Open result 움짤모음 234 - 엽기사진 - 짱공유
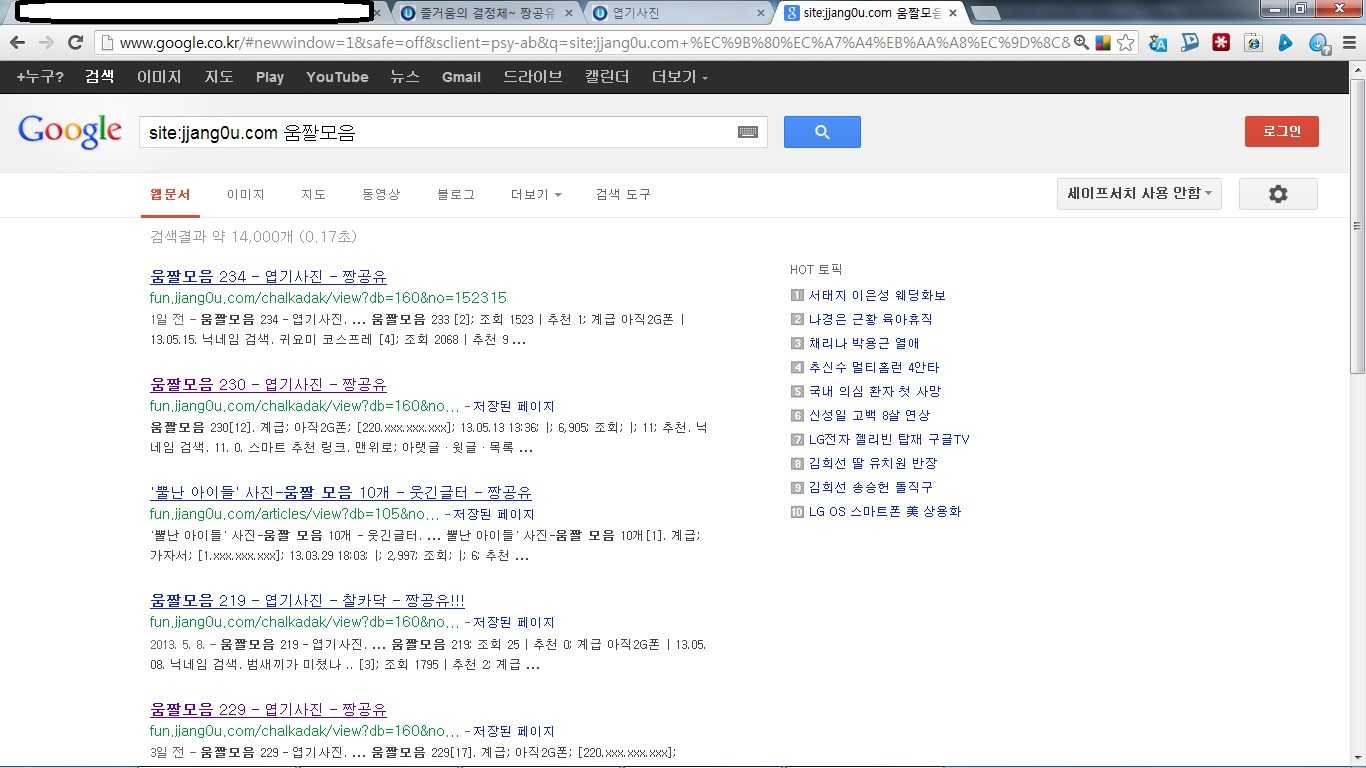Image resolution: width=1366 pixels, height=768 pixels. (x=268, y=277)
